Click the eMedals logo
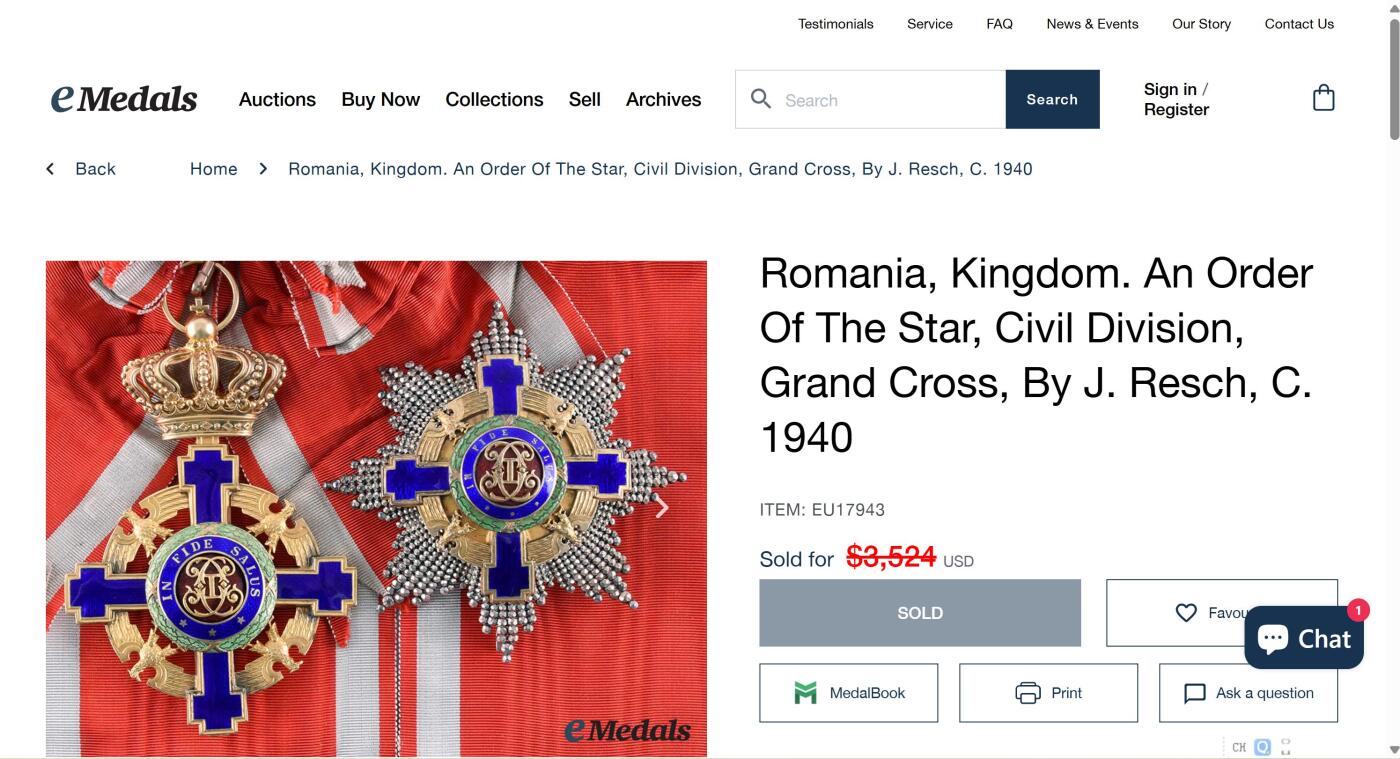The height and width of the screenshot is (759, 1400). point(124,99)
